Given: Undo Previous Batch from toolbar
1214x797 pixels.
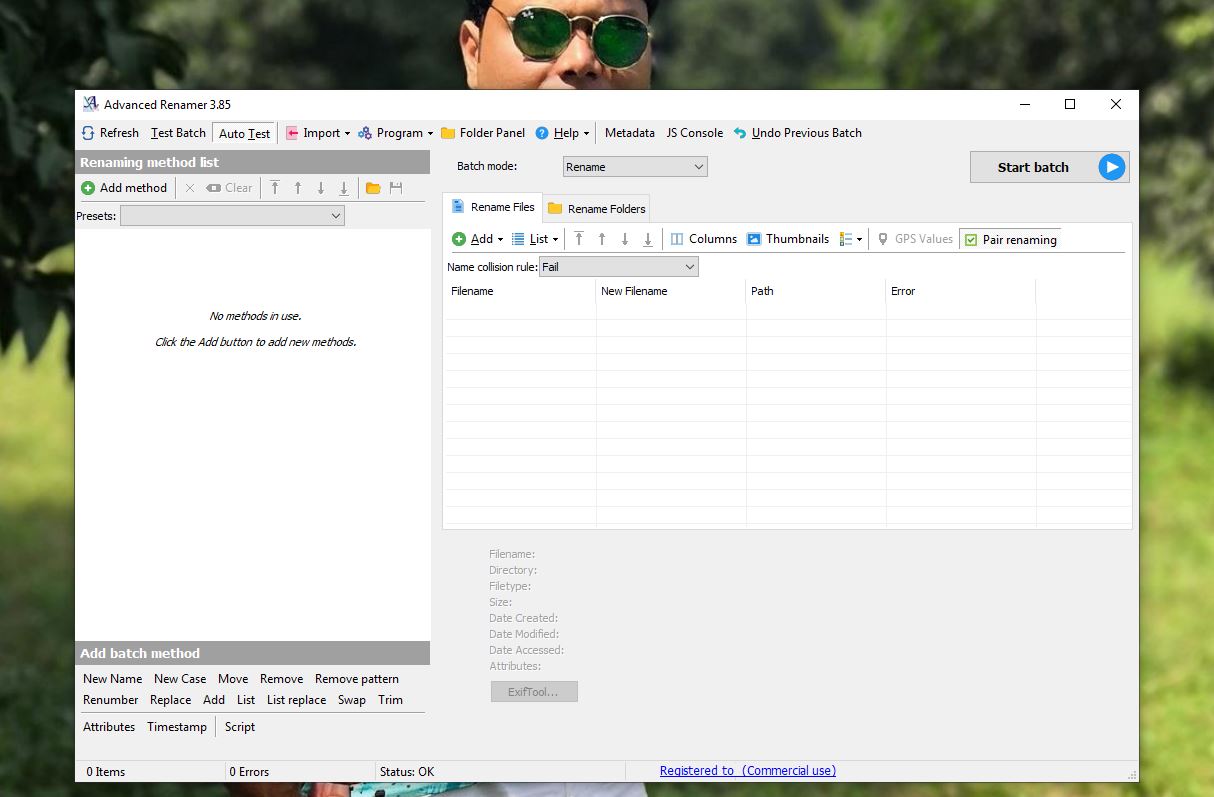Looking at the screenshot, I should (x=798, y=133).
